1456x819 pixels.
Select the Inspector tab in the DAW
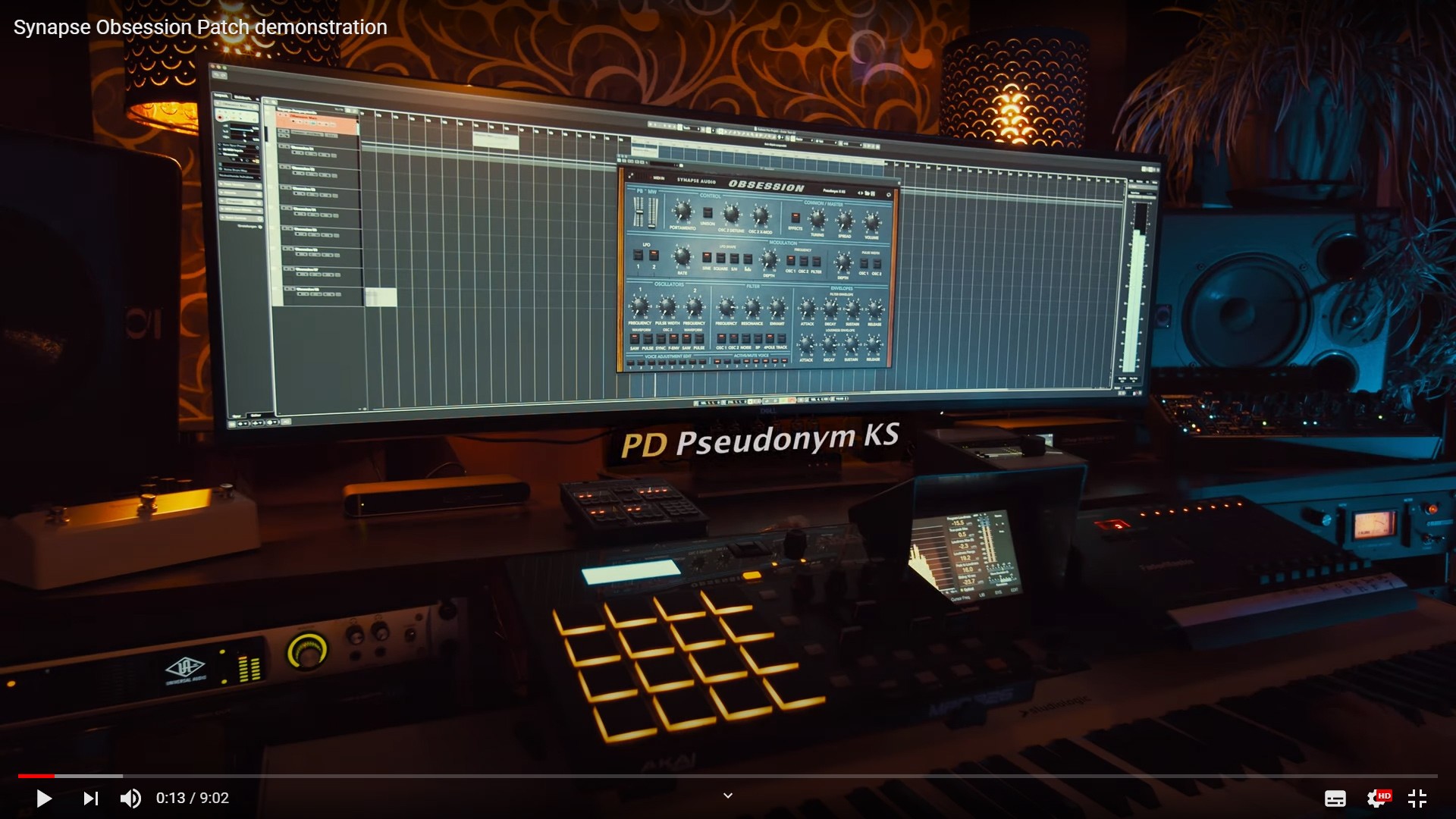coord(221,96)
